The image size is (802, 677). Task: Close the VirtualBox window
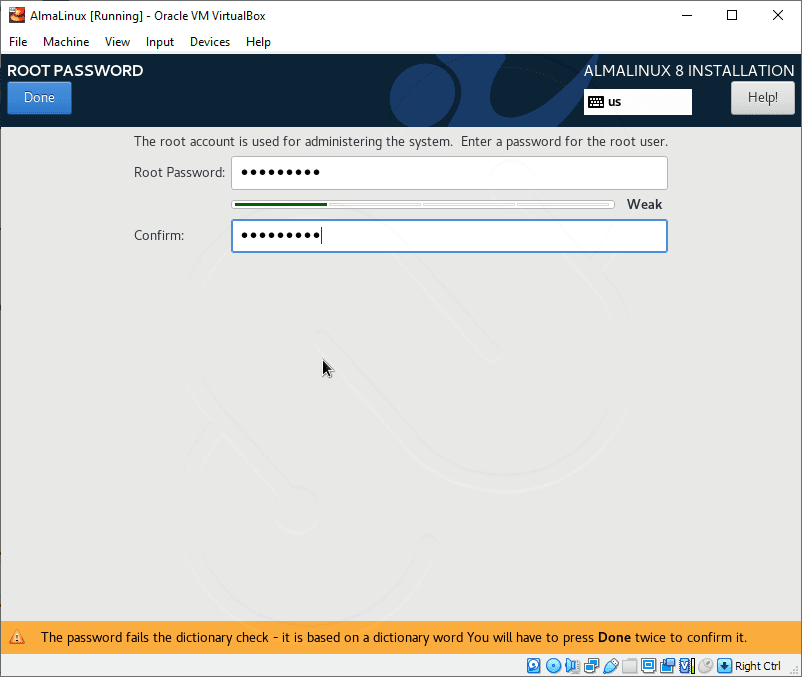pyautogui.click(x=777, y=15)
